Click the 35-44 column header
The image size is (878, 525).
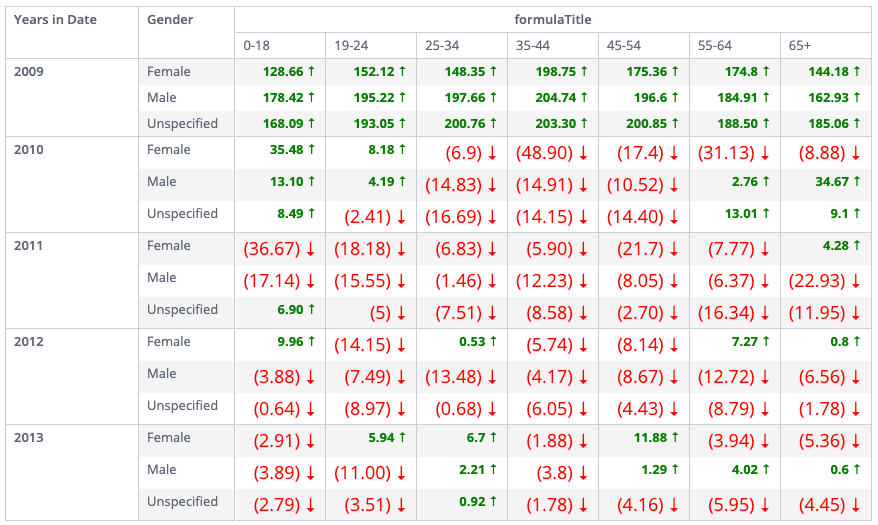(x=532, y=45)
